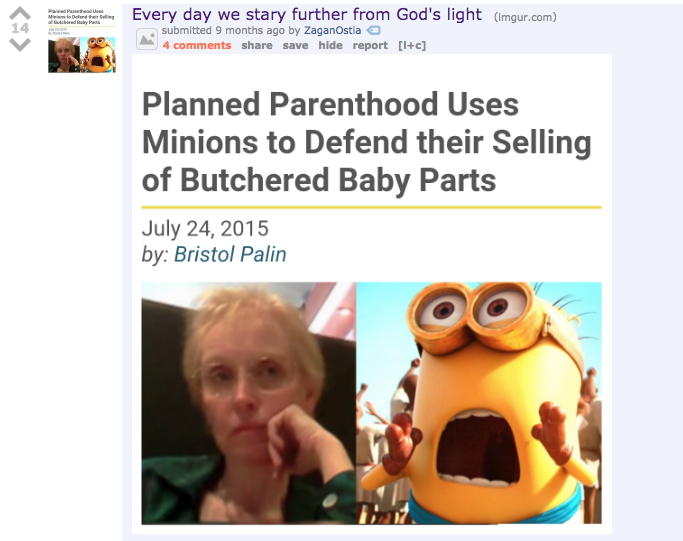Click the screaming Minion picture
The height and width of the screenshot is (541, 683).
pos(479,403)
